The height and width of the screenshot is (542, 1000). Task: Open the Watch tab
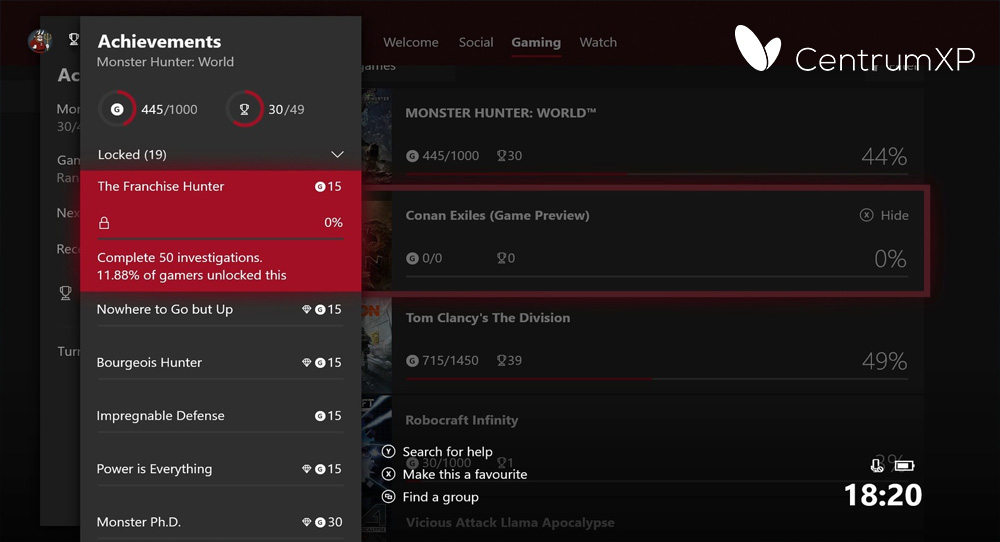598,42
